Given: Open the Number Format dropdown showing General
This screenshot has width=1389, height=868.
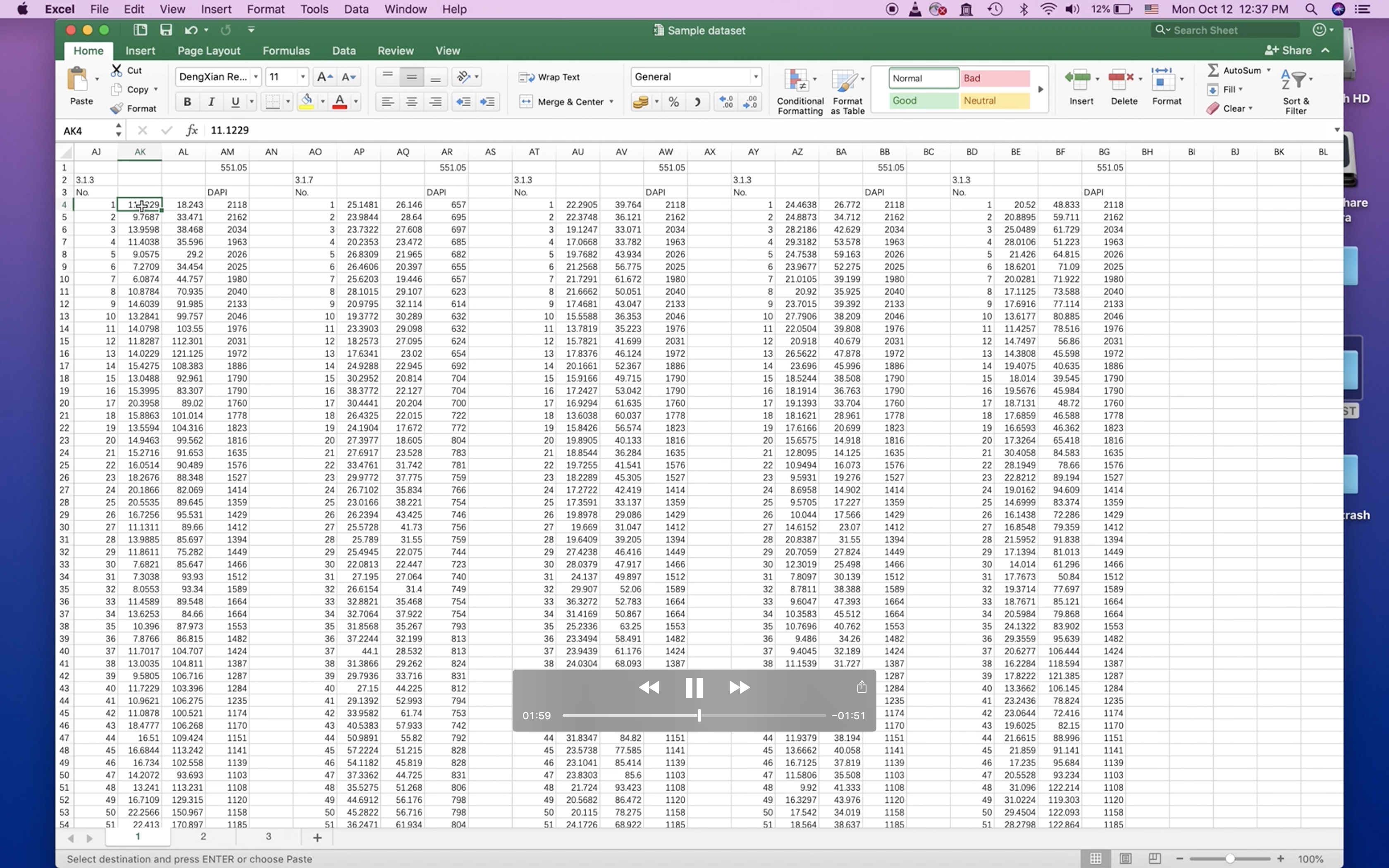Looking at the screenshot, I should tap(755, 77).
